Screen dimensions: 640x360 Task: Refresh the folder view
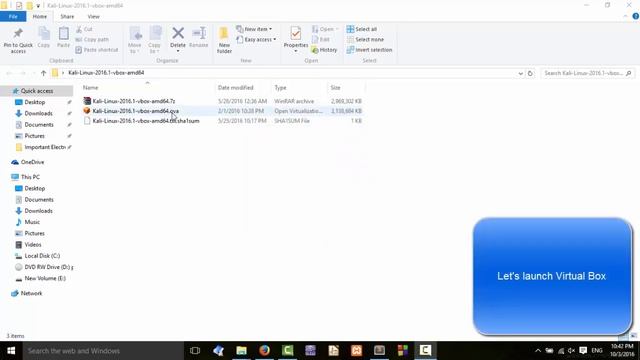tap(530, 73)
